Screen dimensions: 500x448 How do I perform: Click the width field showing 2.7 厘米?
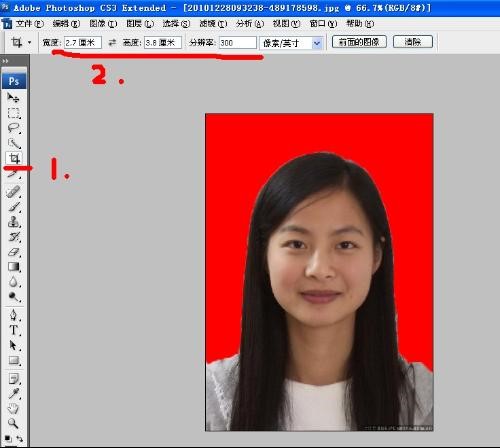tap(83, 43)
